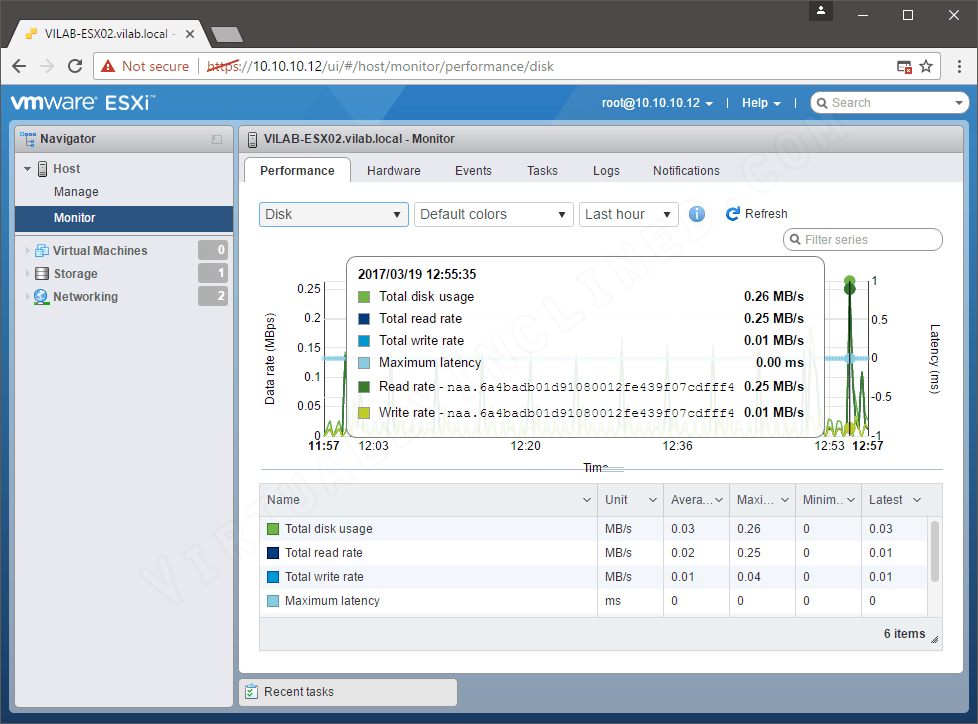Click the Maxi... column header
Viewport: 978px width, 724px height.
point(762,500)
